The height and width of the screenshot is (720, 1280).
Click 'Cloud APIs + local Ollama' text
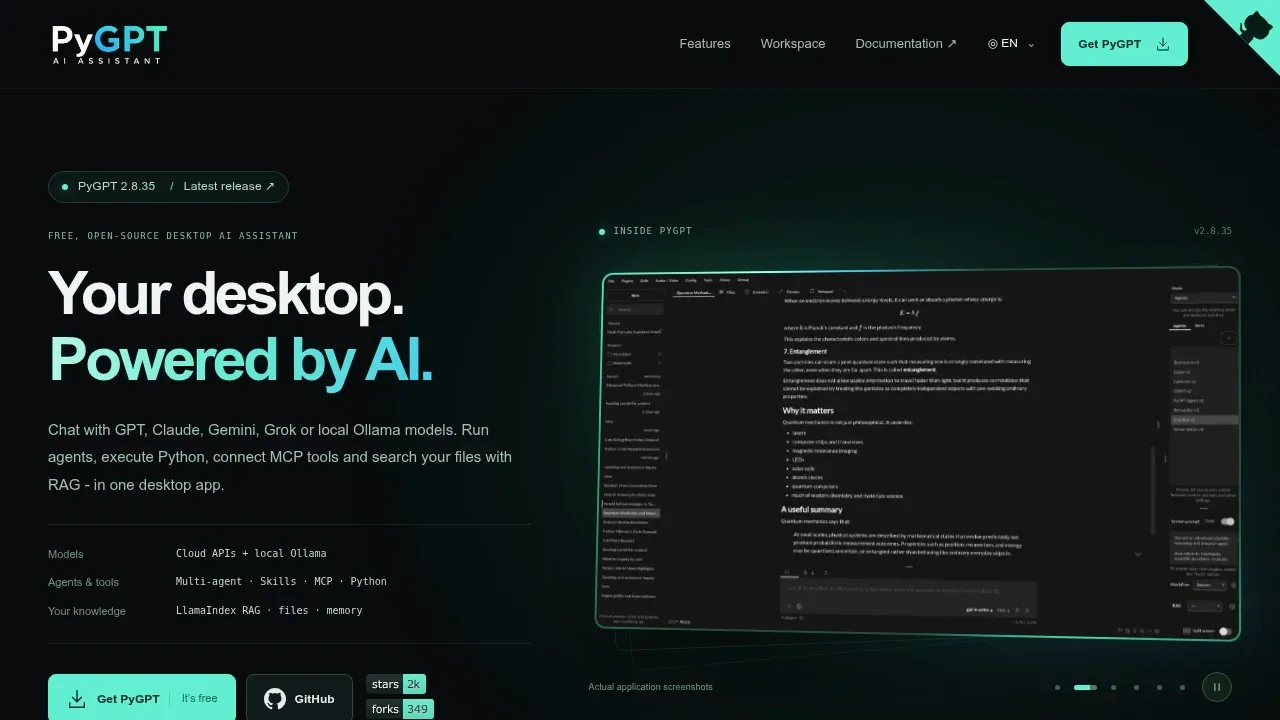(x=251, y=553)
